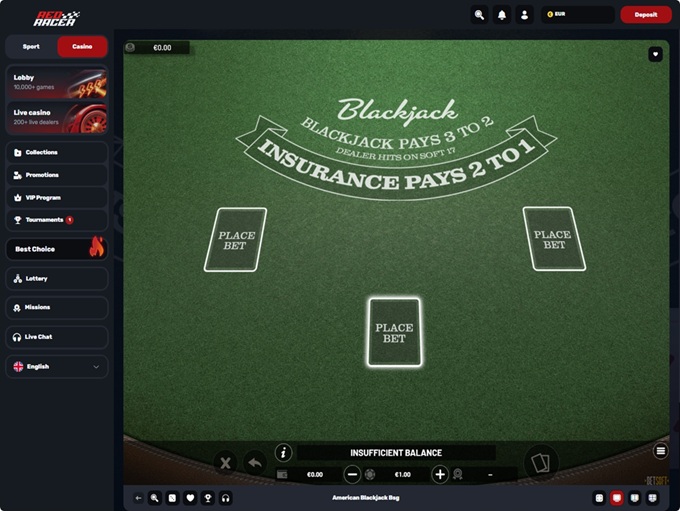Open Missions in the sidebar
Screen dimensions: 680x511
point(57,308)
